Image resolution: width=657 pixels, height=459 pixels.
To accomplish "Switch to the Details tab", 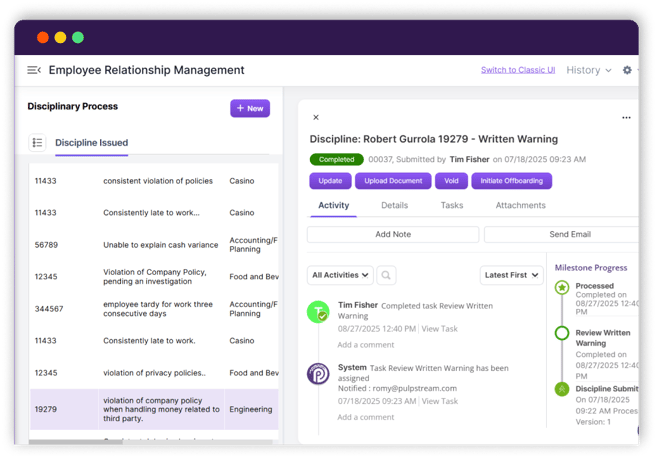I will point(394,205).
